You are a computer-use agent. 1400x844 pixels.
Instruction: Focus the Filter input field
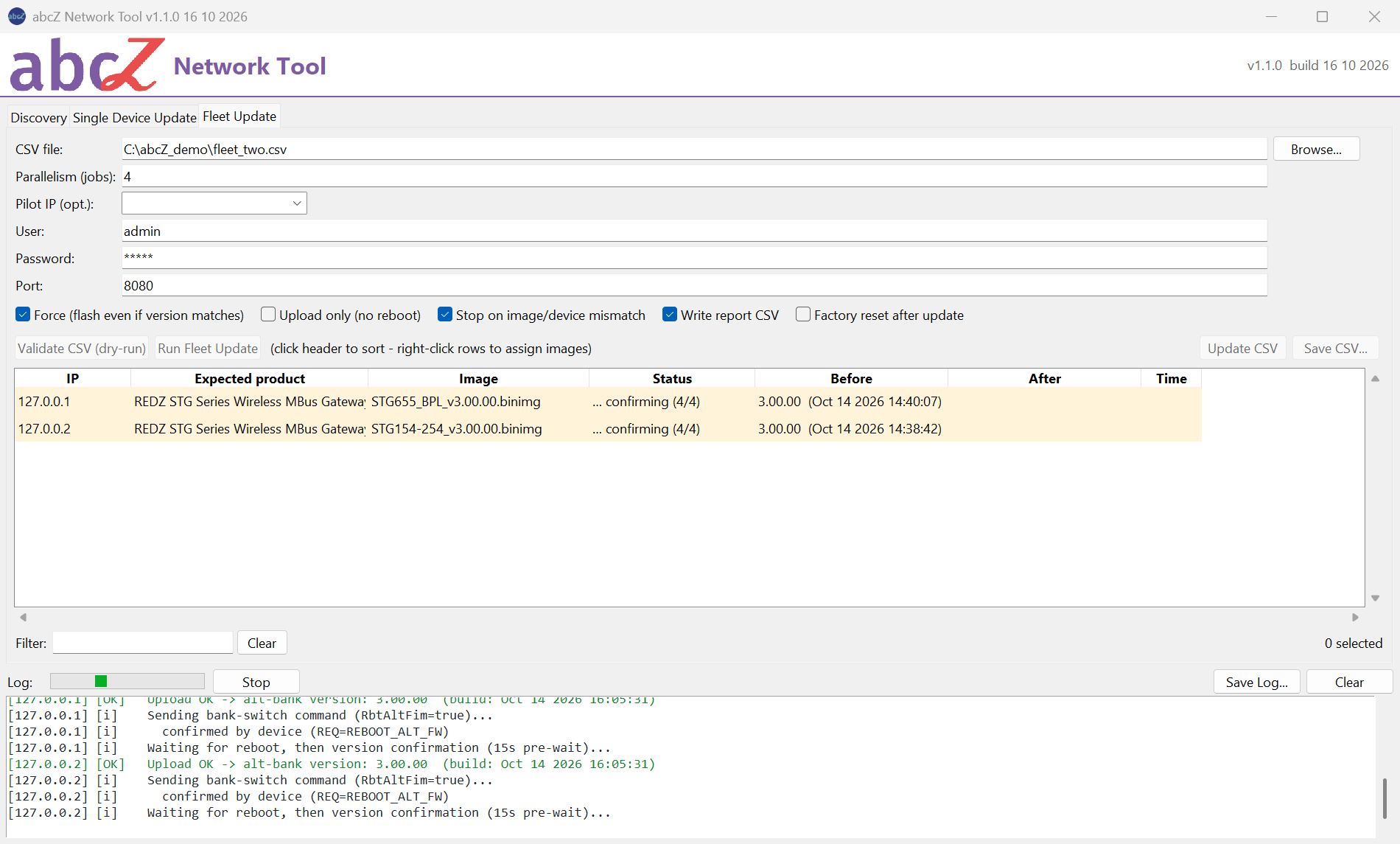click(143, 643)
